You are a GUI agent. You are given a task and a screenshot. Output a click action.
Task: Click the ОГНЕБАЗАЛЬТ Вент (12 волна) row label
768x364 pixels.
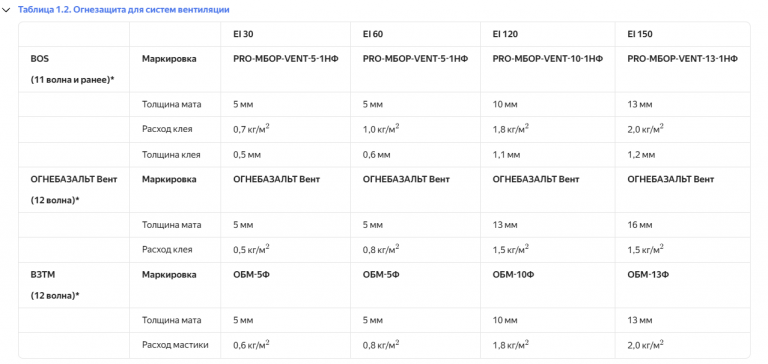point(74,190)
